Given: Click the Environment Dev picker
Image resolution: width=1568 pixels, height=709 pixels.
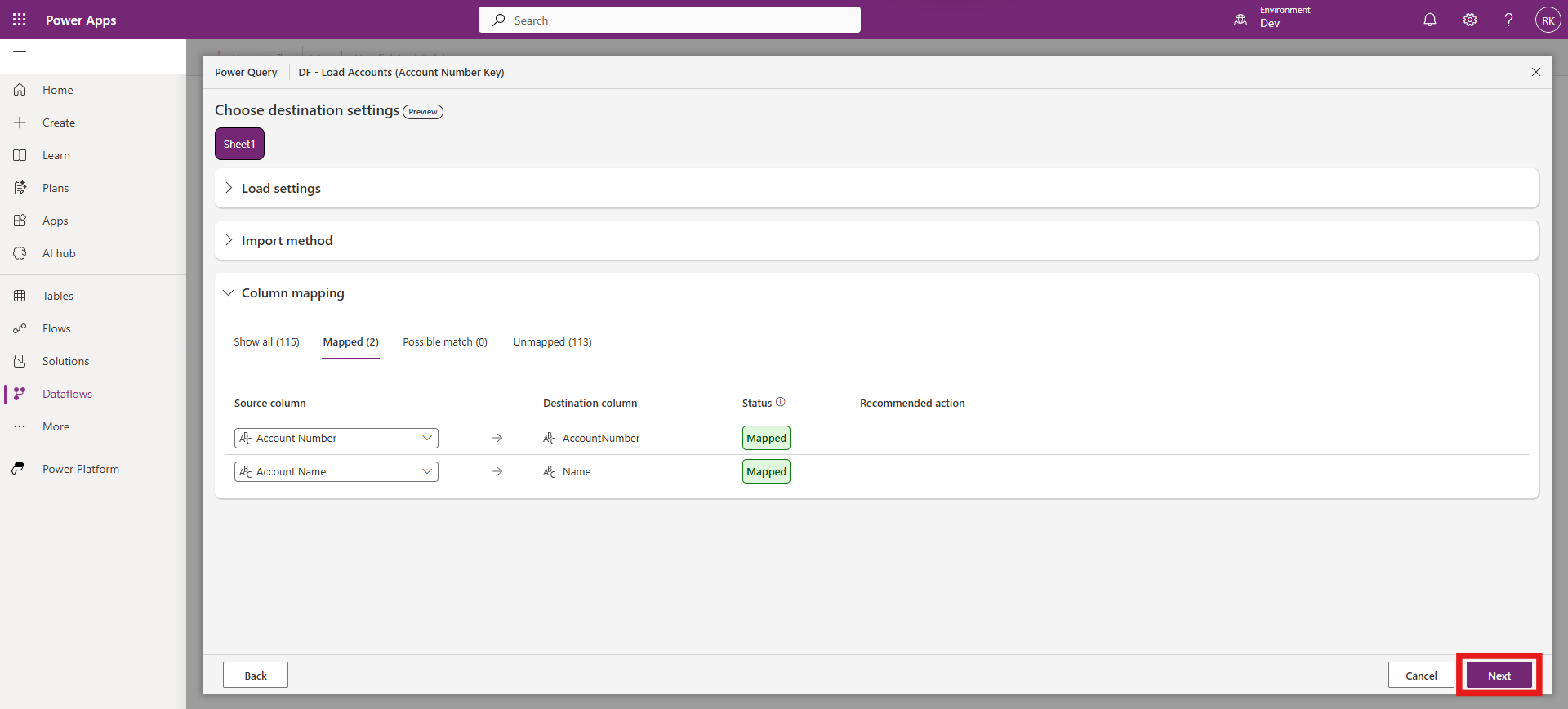Looking at the screenshot, I should click(x=1274, y=20).
